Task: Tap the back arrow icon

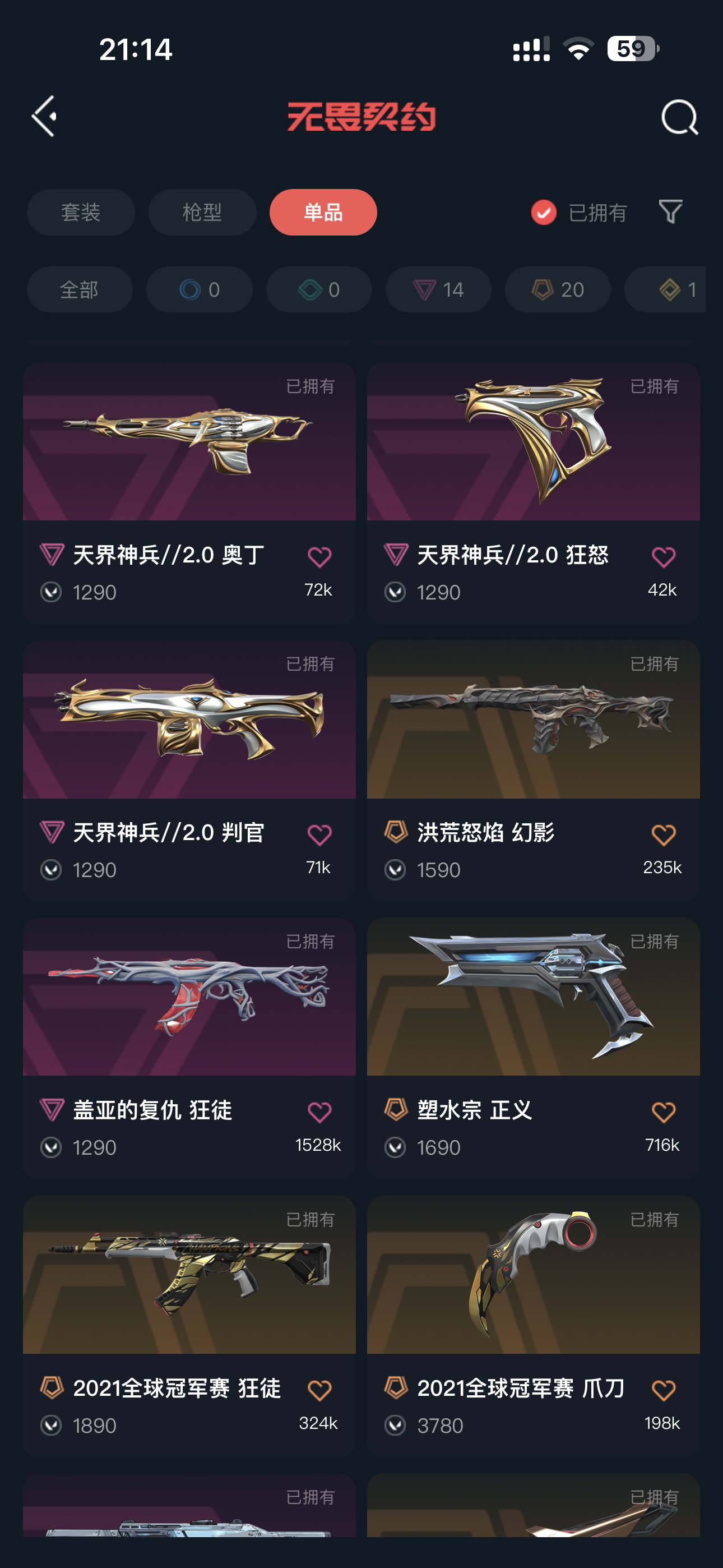Action: point(44,116)
